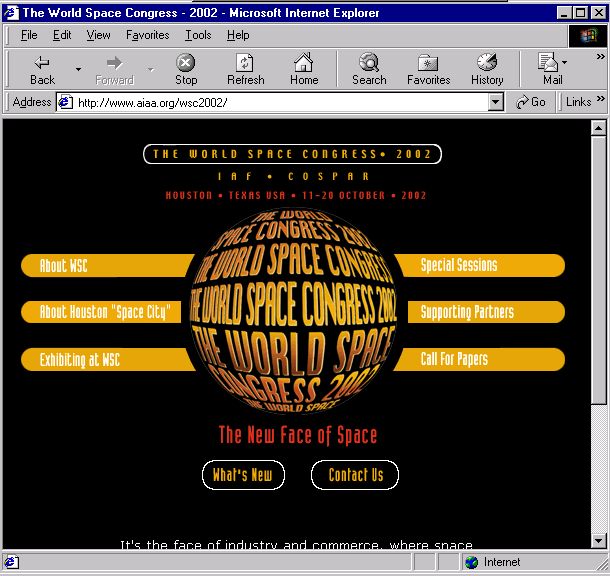The image size is (610, 576).
Task: Click the page icon in Address bar
Action: (65, 102)
